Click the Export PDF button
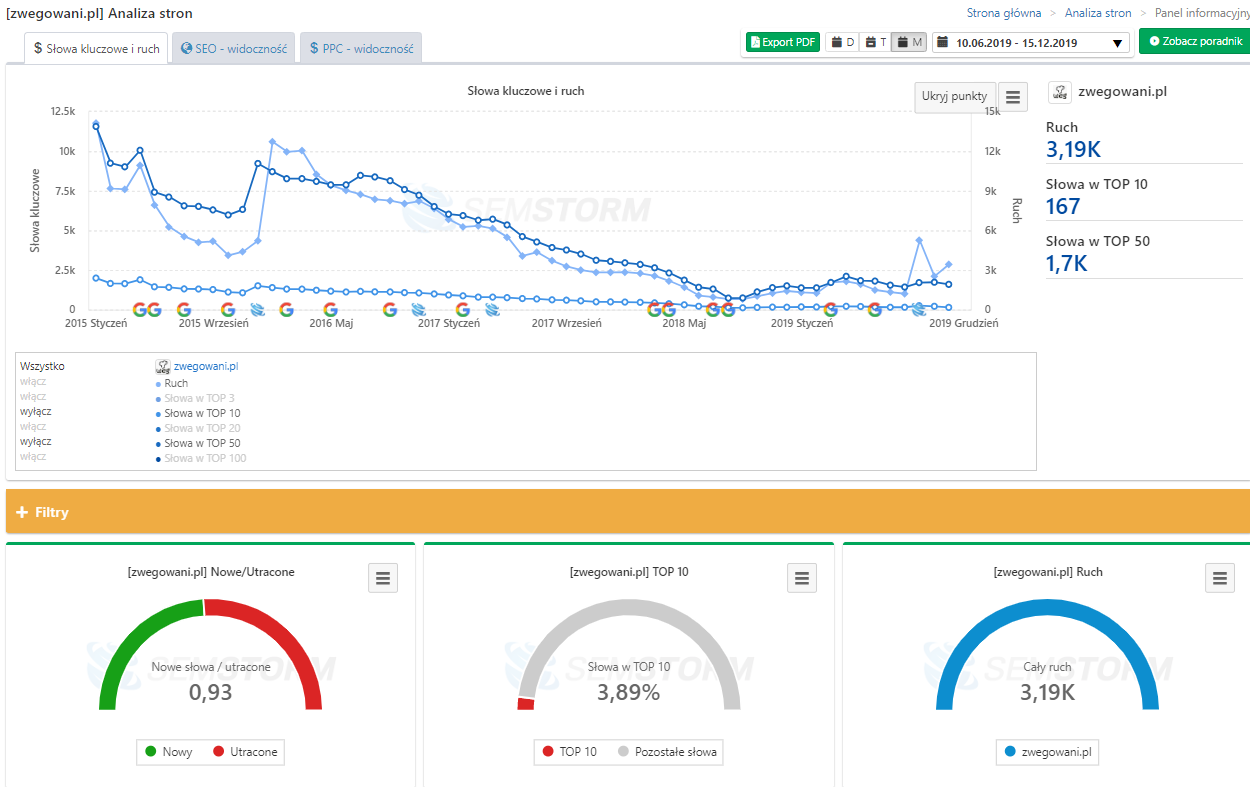Viewport: 1250px width, 787px height. click(x=783, y=42)
